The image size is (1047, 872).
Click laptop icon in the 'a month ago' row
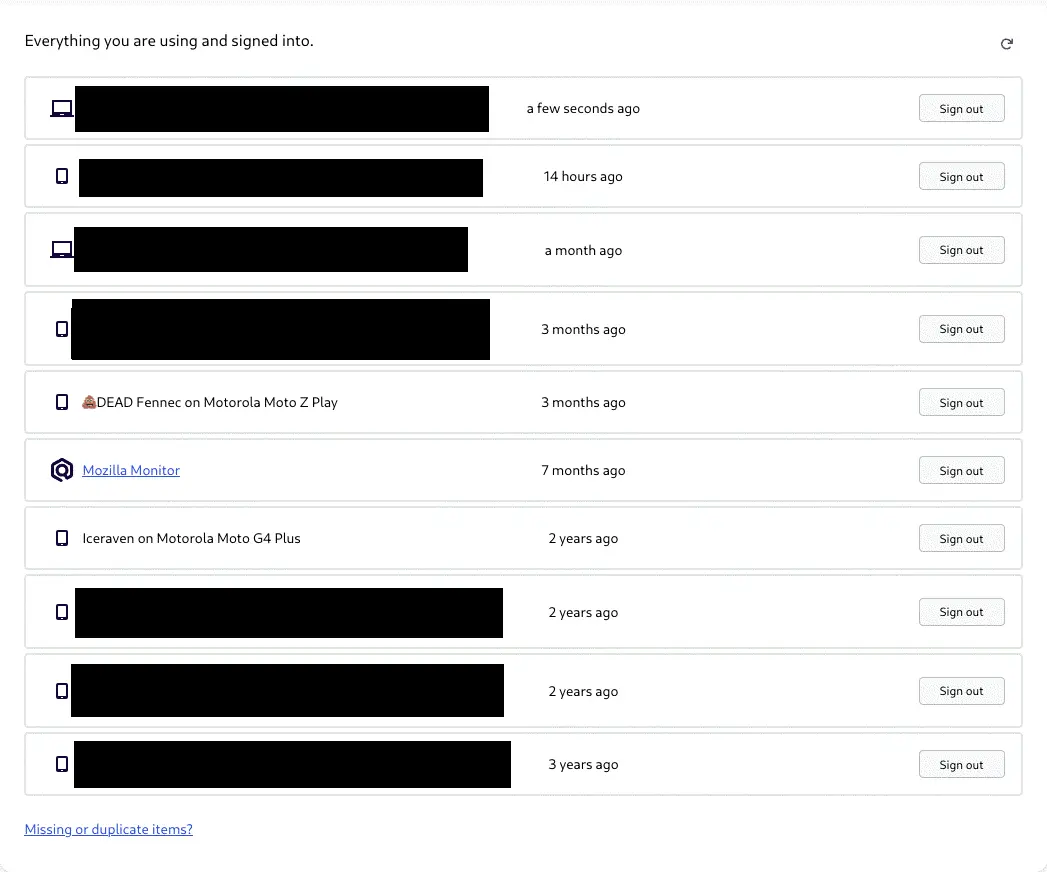pos(62,250)
